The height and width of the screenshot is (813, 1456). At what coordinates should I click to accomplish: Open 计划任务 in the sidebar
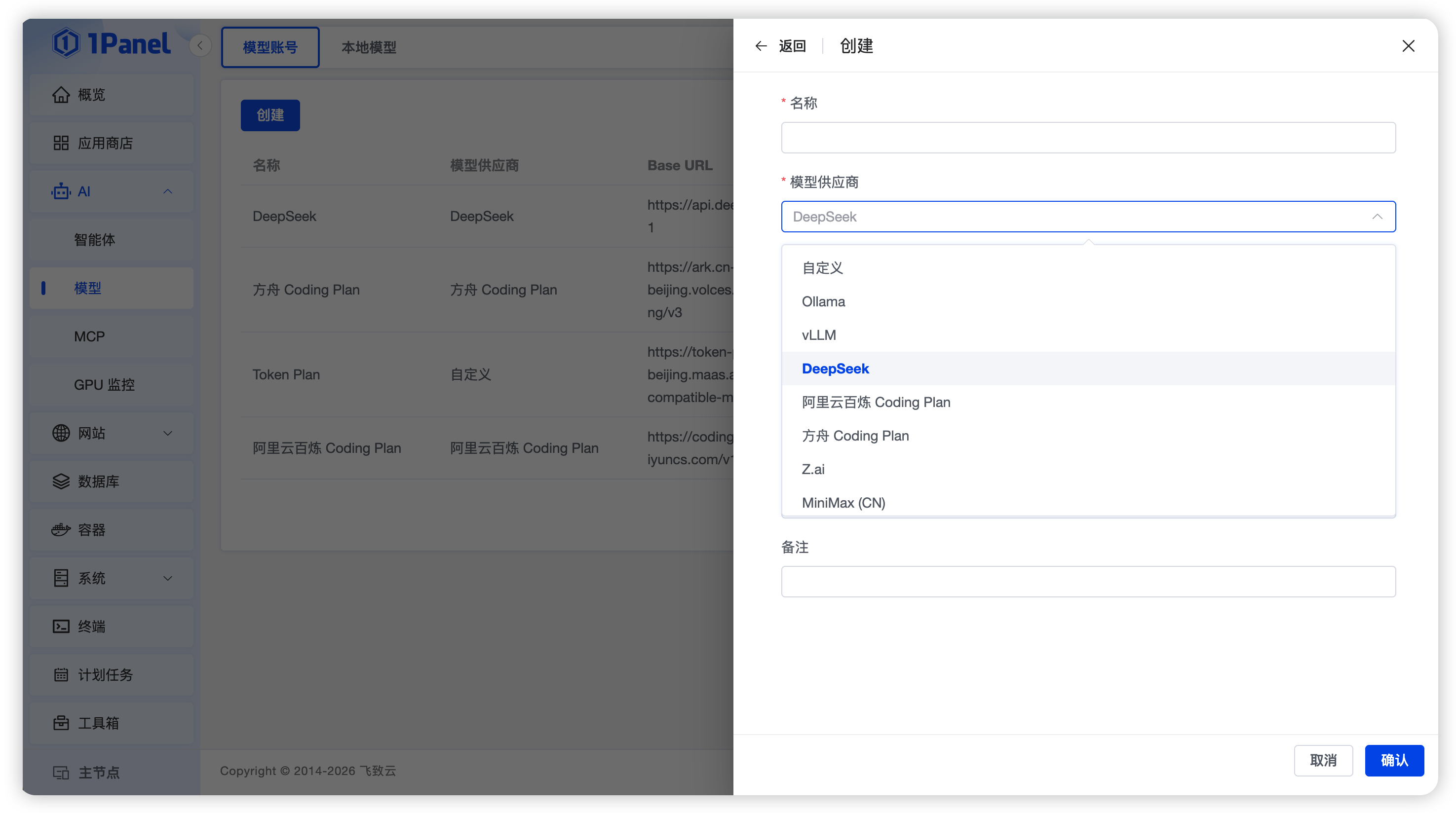112,674
